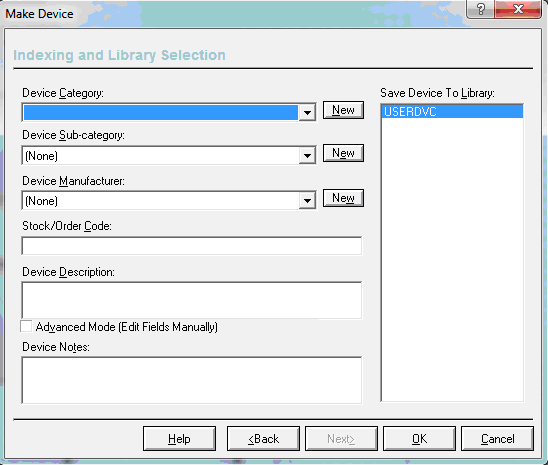Create a New device sub-category
Viewport: 548px width, 465px height.
tap(343, 153)
